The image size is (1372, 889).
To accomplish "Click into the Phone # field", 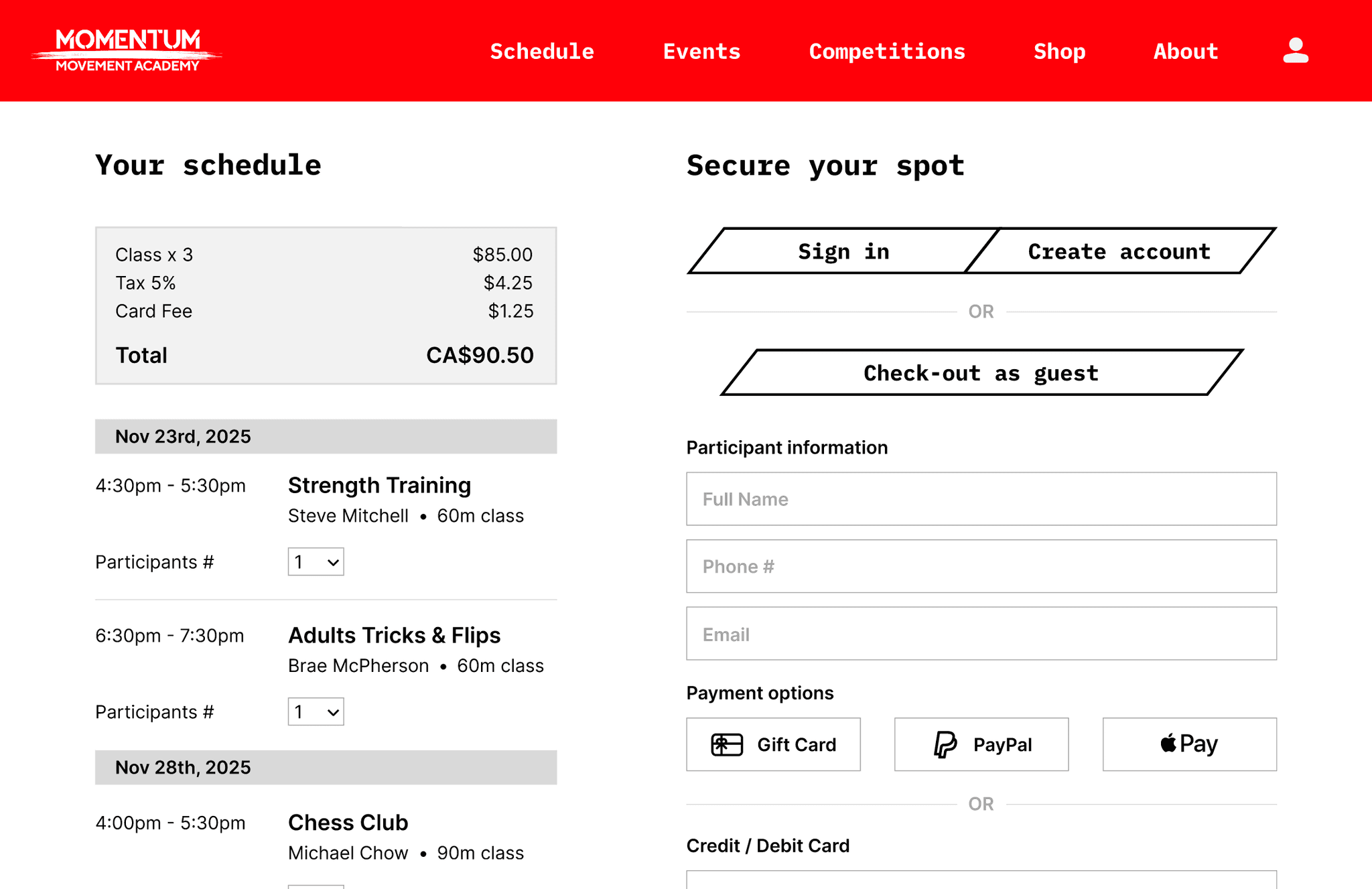I will tap(981, 567).
